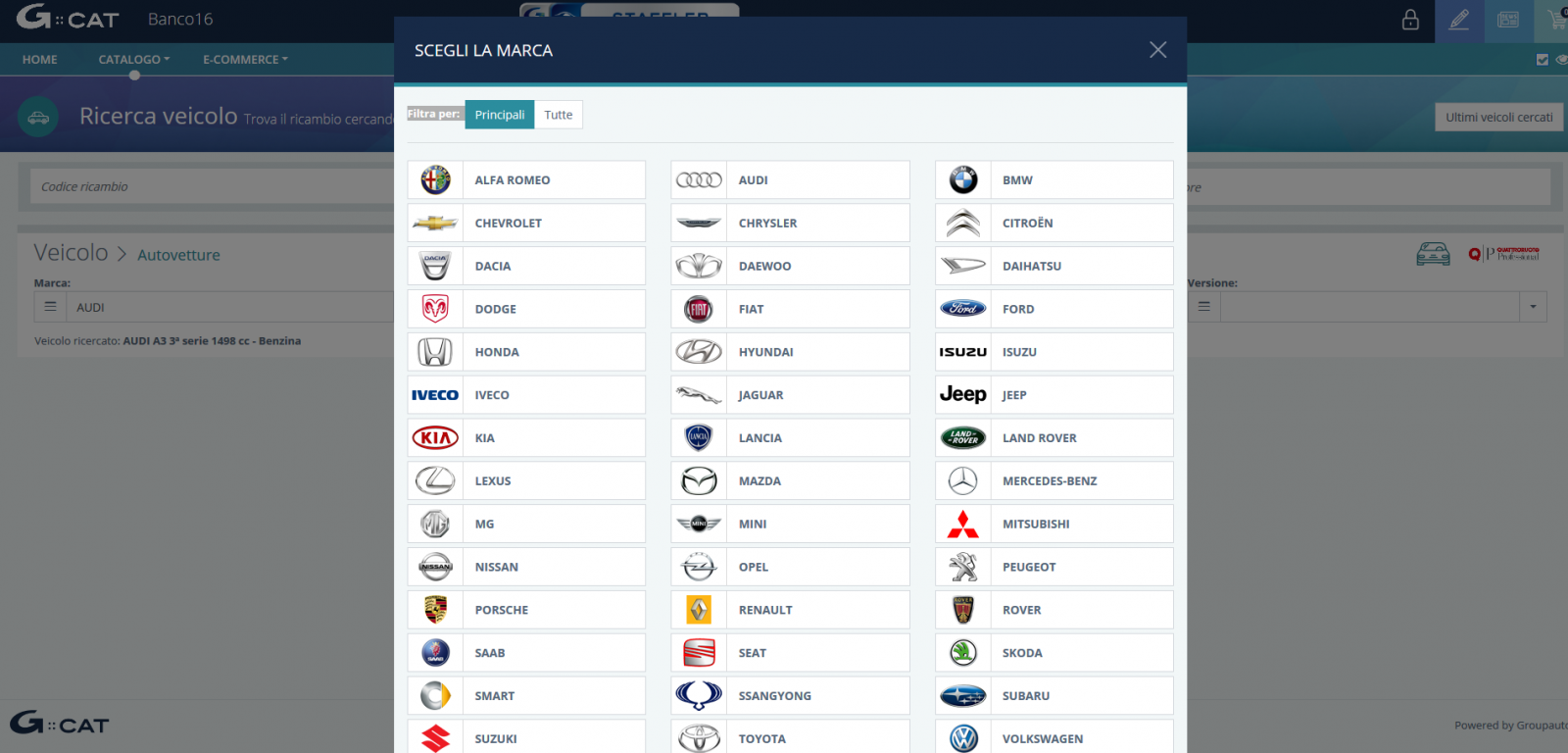Select the Jeep wordmark logo
The width and height of the screenshot is (1568, 753).
click(963, 394)
